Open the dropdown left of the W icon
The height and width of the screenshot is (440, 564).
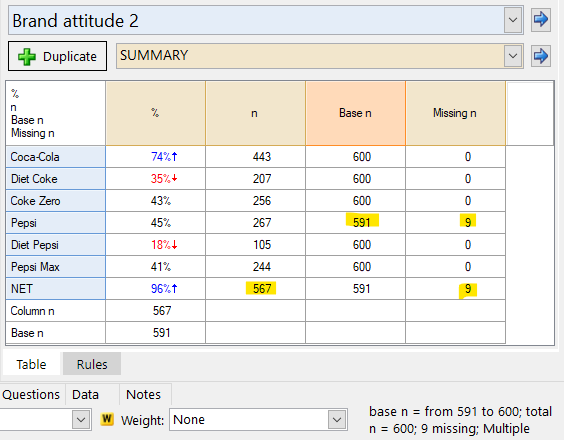tap(81, 419)
